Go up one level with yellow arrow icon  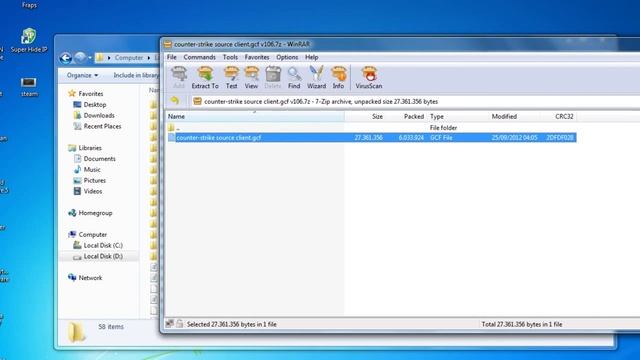[x=175, y=101]
